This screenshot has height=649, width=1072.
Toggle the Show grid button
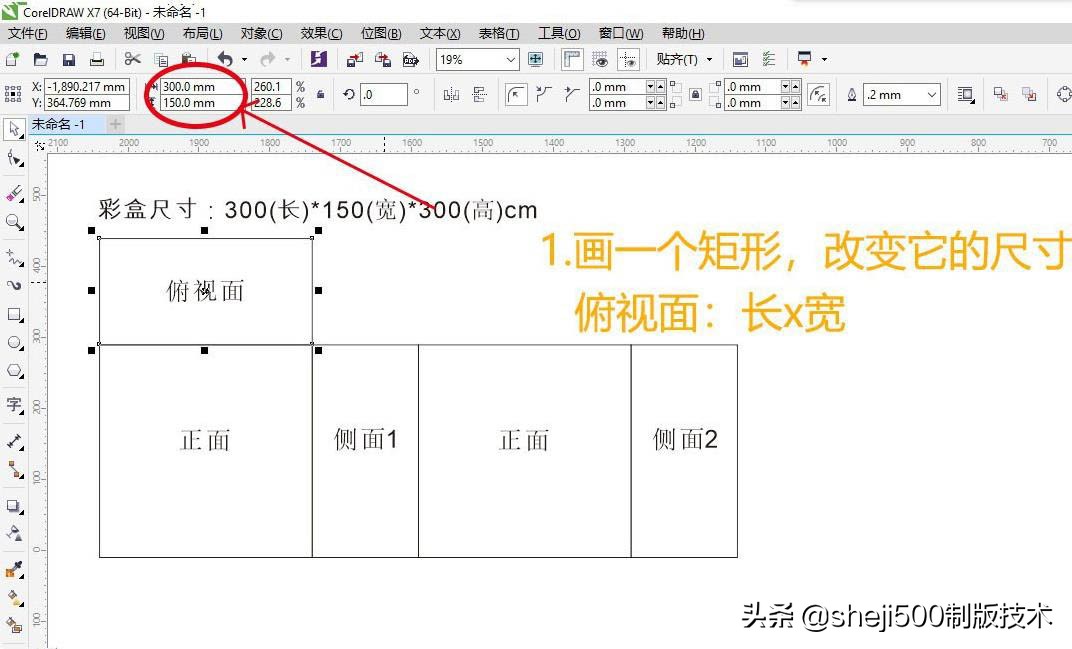pos(600,59)
